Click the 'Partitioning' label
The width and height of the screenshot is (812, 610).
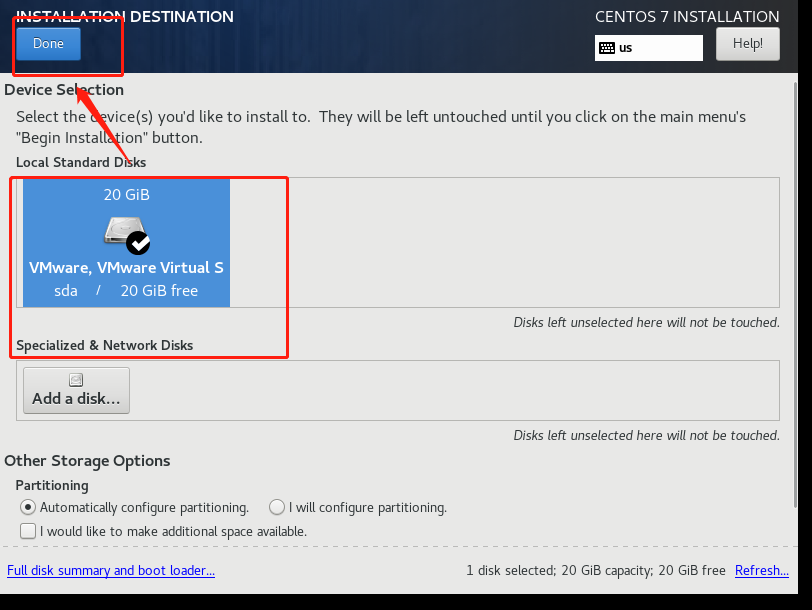click(52, 485)
